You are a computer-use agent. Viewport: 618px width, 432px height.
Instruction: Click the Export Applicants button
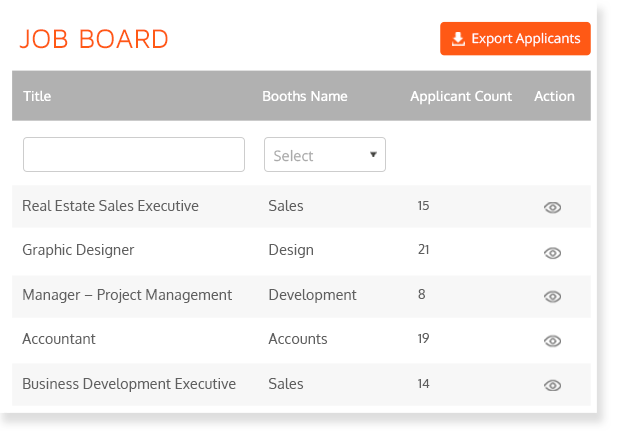pos(515,39)
